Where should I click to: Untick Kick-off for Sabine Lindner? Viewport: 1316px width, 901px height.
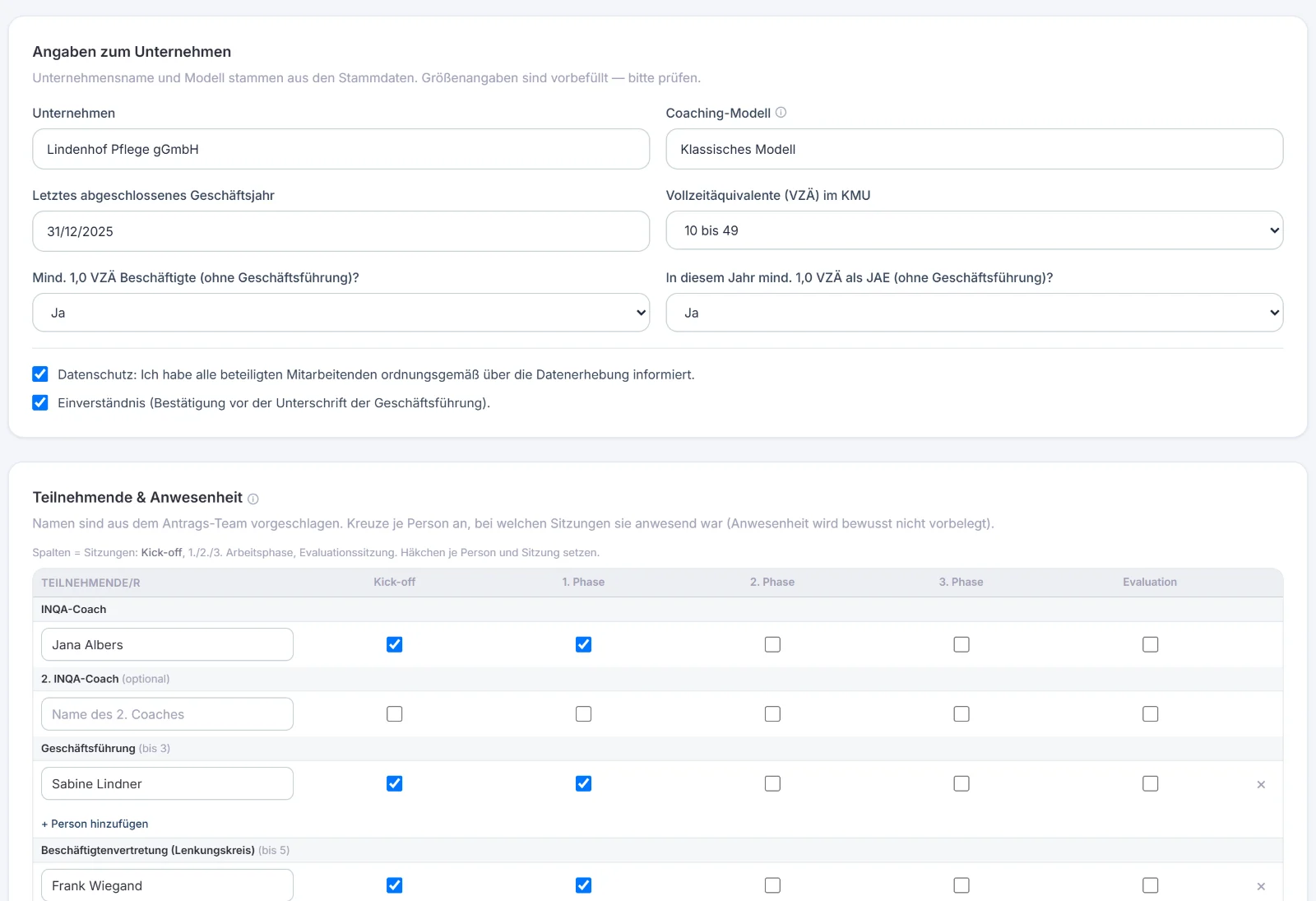(395, 783)
